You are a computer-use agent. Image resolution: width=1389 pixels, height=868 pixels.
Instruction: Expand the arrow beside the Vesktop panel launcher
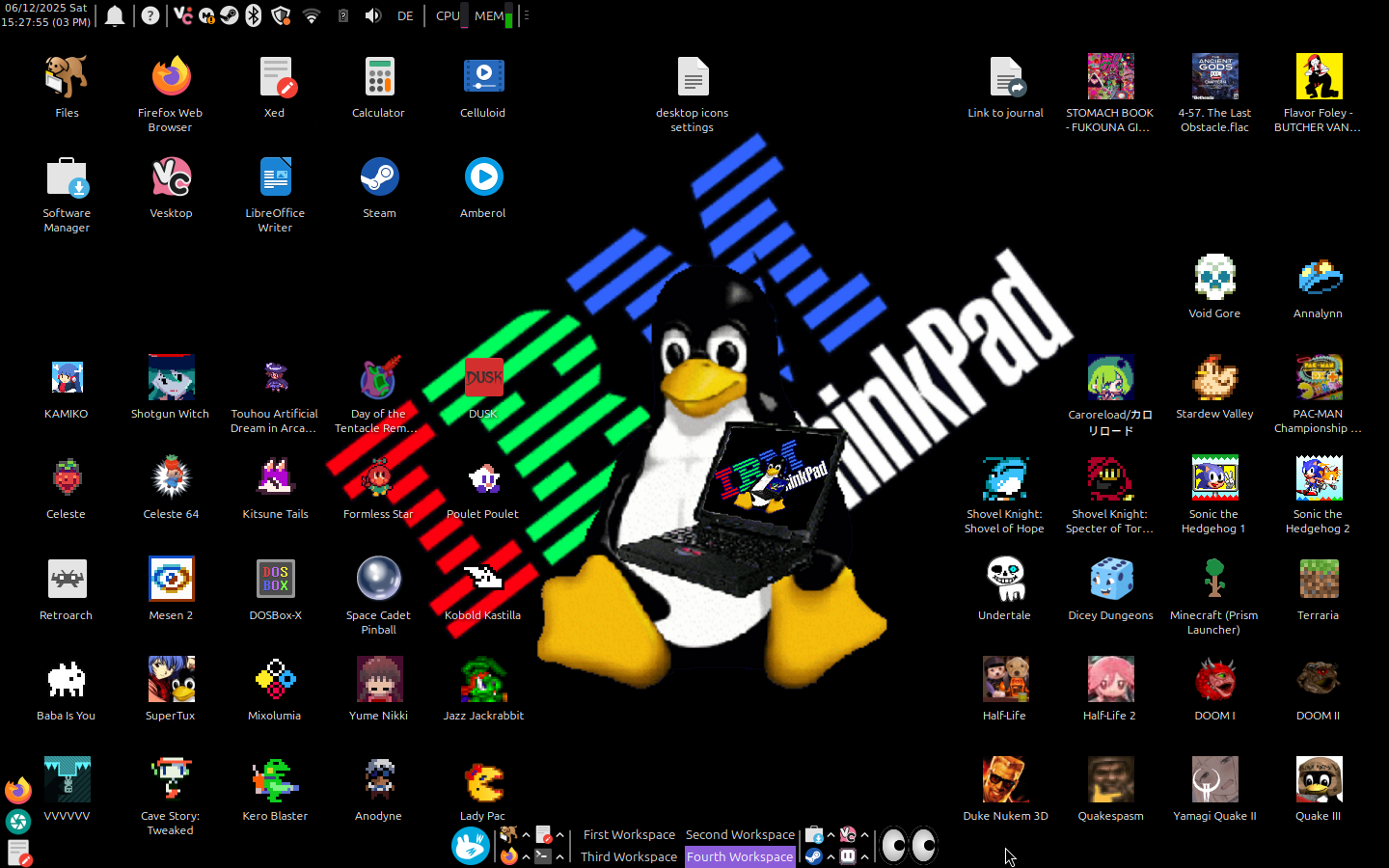[x=864, y=835]
